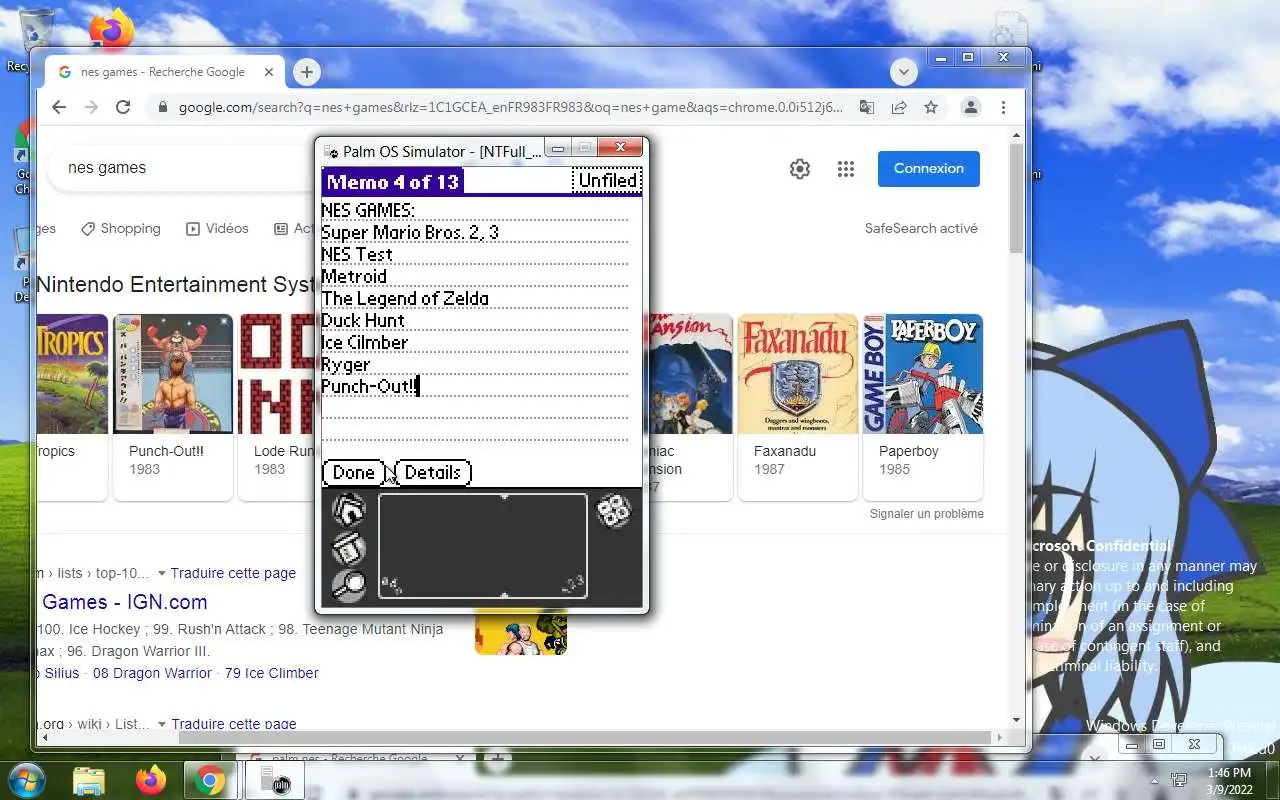The width and height of the screenshot is (1280, 800).
Task: Click the Memo 4 of 13 title tab
Action: pos(393,181)
